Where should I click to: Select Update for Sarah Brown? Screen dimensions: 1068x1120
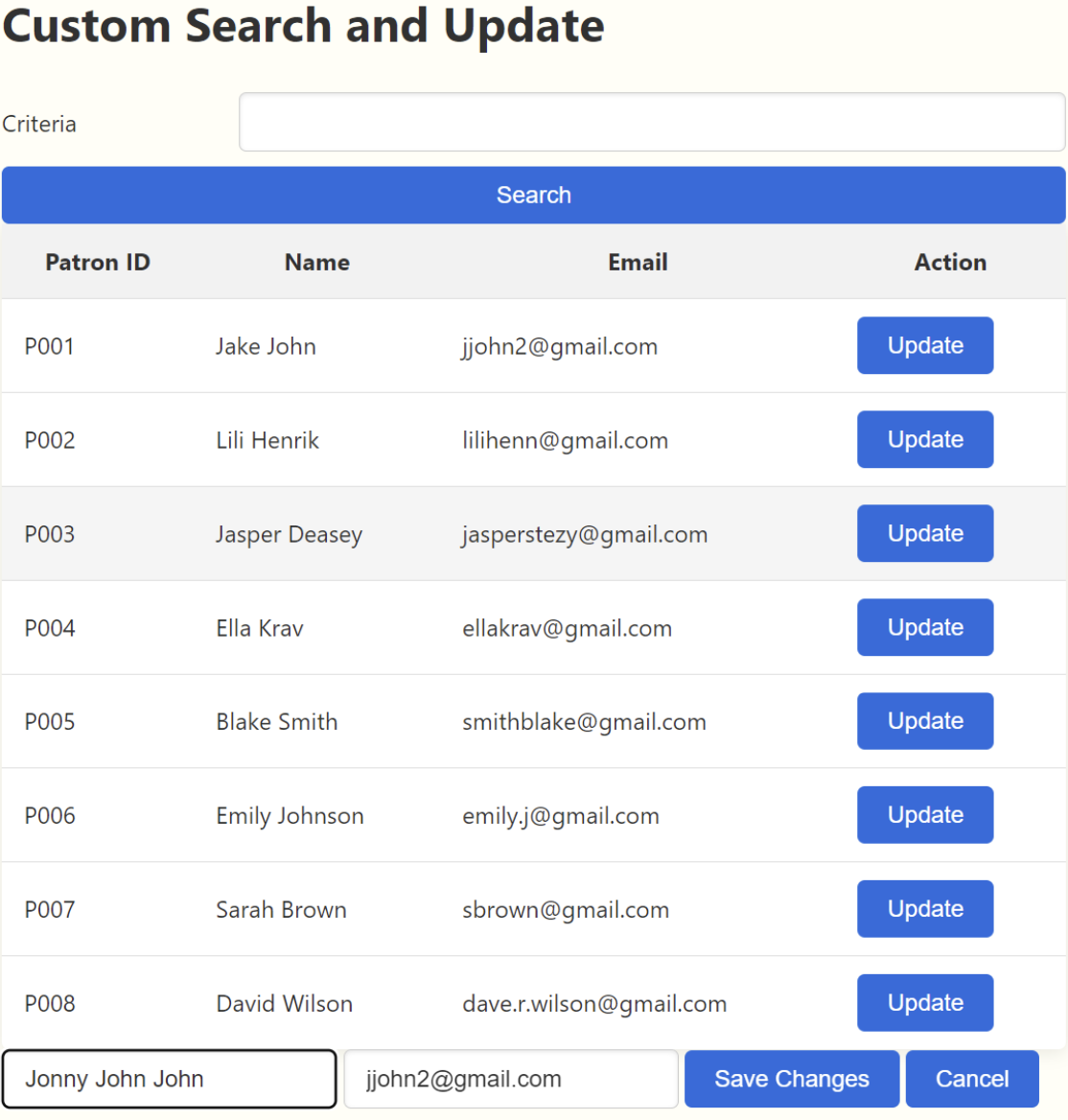tap(924, 909)
